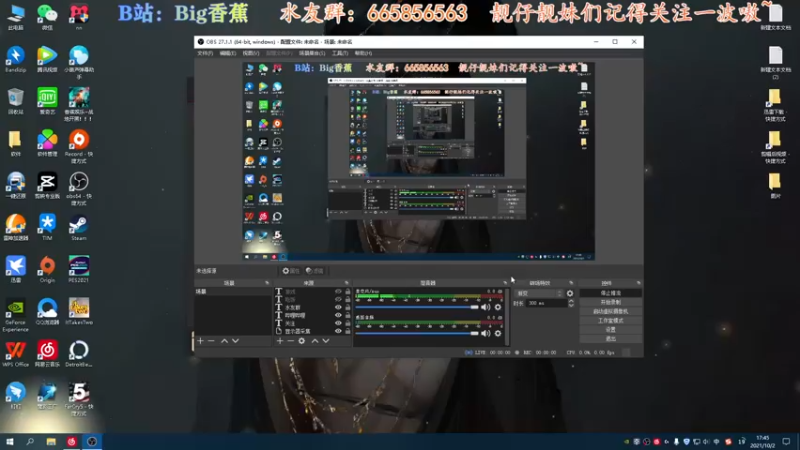Viewport: 800px width, 450px height.
Task: Hide the 显示器采集 display capture source
Action: 338,331
